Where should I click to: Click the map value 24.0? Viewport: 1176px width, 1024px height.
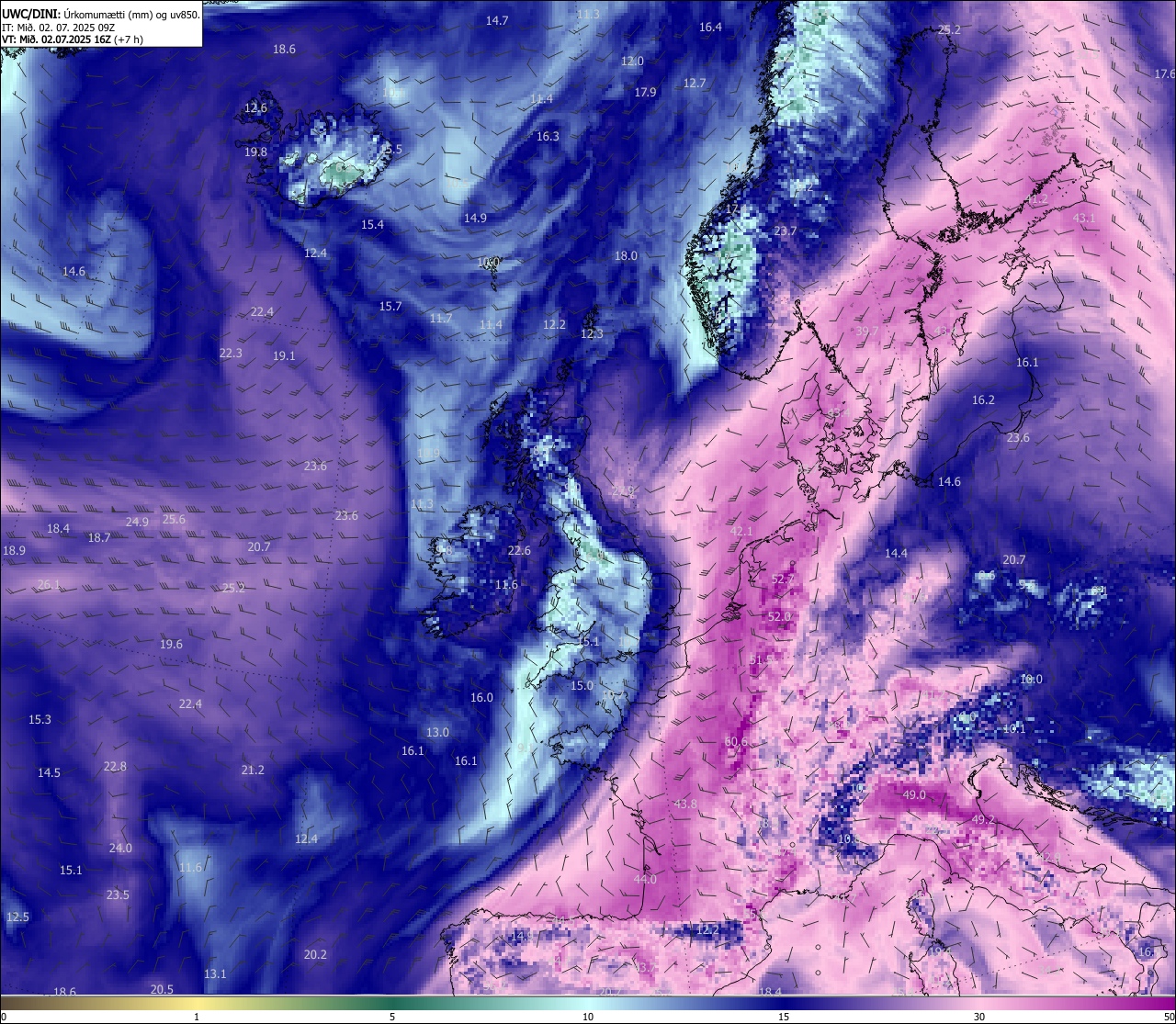(x=120, y=849)
